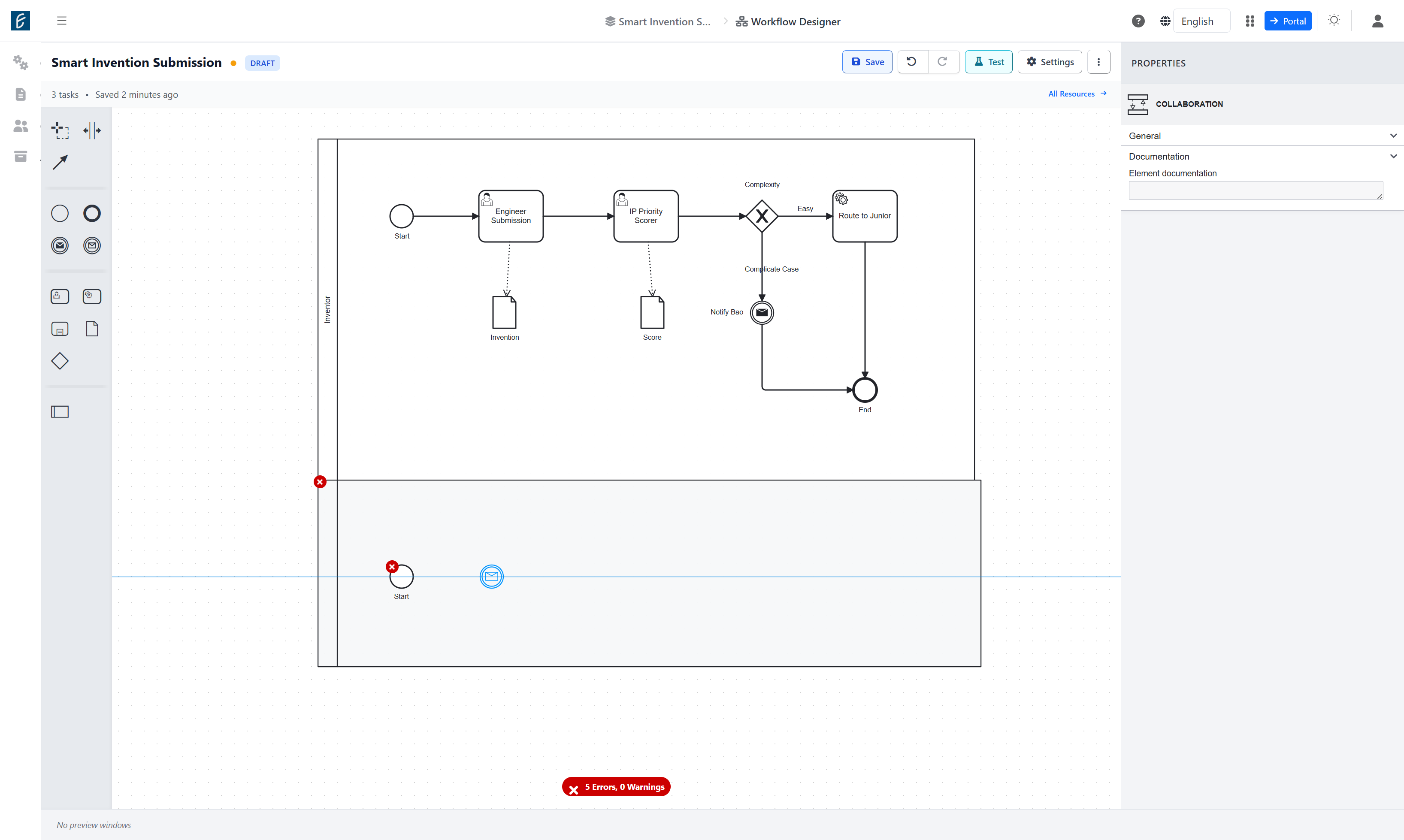Screen dimensions: 1404x840
Task: Add a pool/participant from palette
Action: click(60, 412)
